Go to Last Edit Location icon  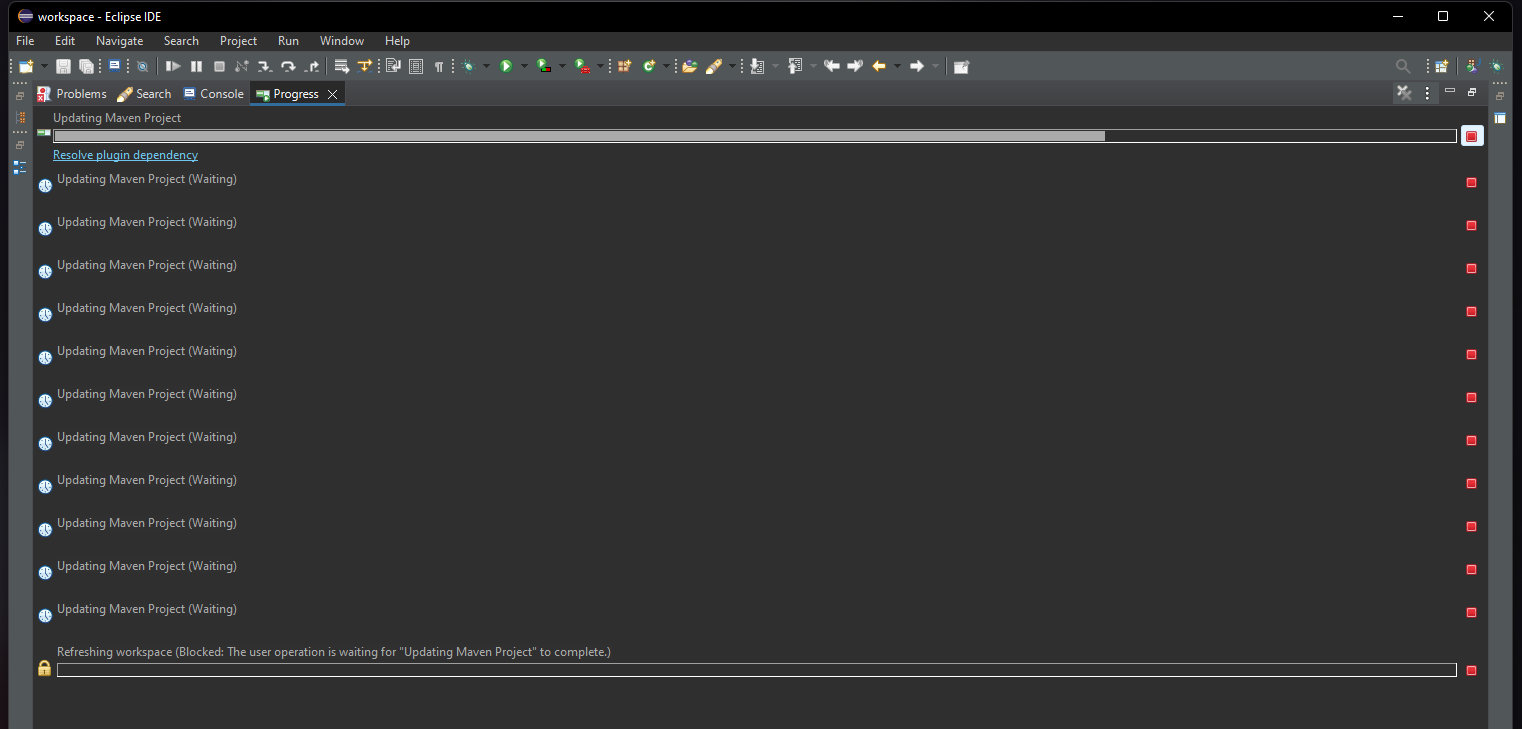[832, 66]
